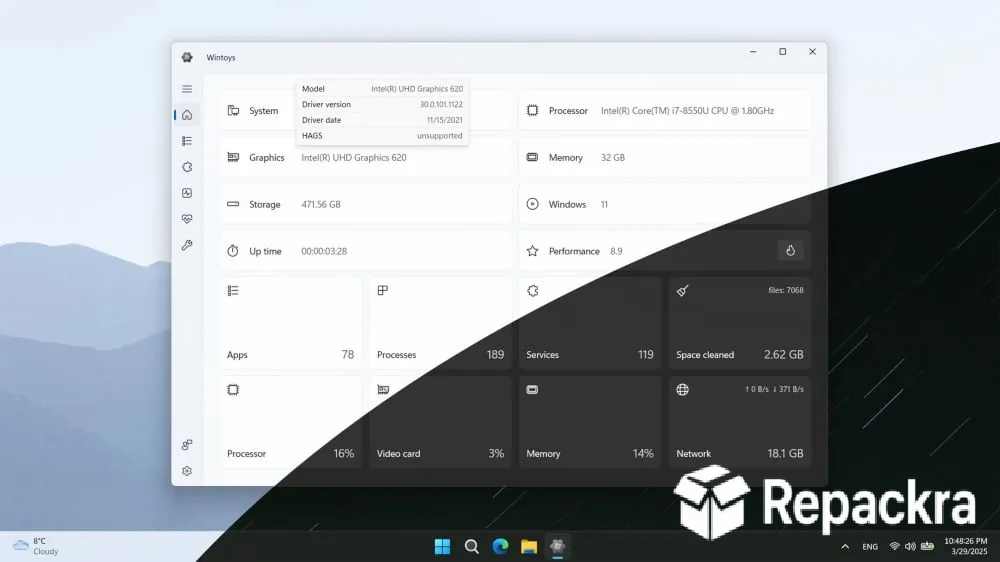Image resolution: width=1000 pixels, height=562 pixels.
Task: Open the Windows Start button on taskbar
Action: click(442, 547)
